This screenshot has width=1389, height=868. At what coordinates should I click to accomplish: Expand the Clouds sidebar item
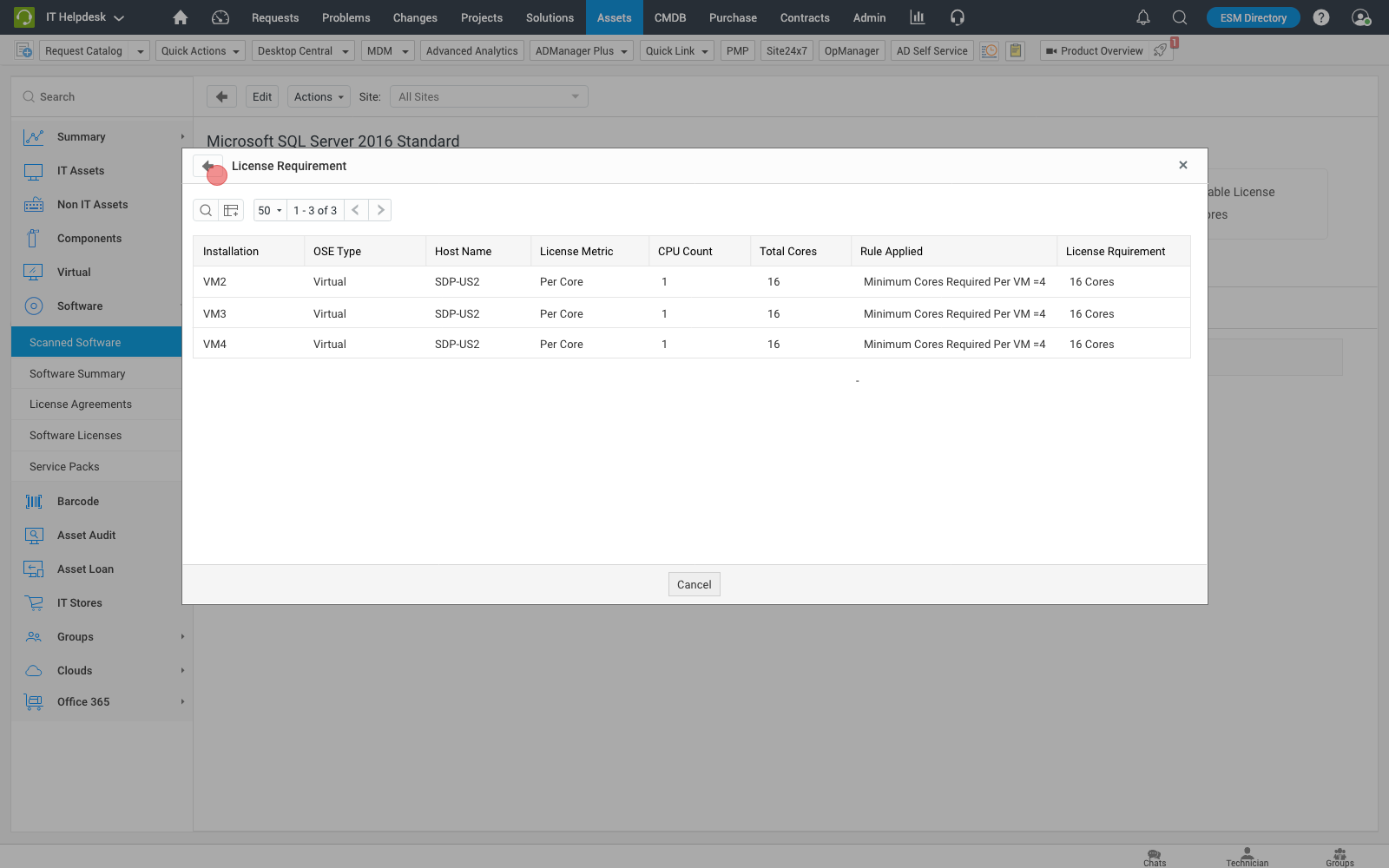pyautogui.click(x=182, y=670)
